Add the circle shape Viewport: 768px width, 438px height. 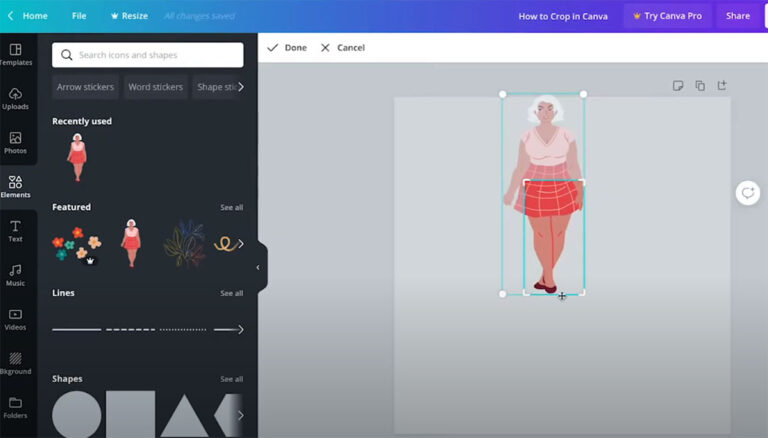coord(77,414)
